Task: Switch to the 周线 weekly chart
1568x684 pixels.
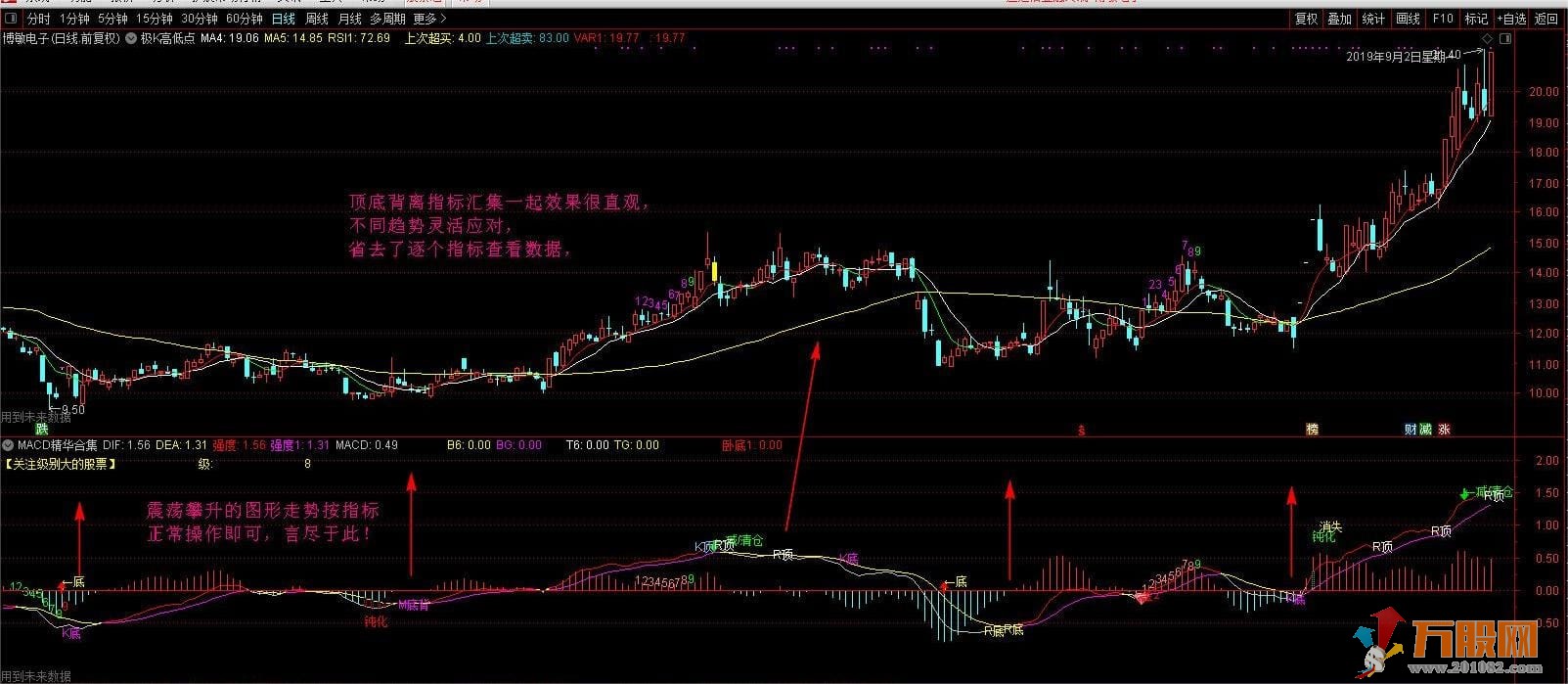Action: (317, 19)
